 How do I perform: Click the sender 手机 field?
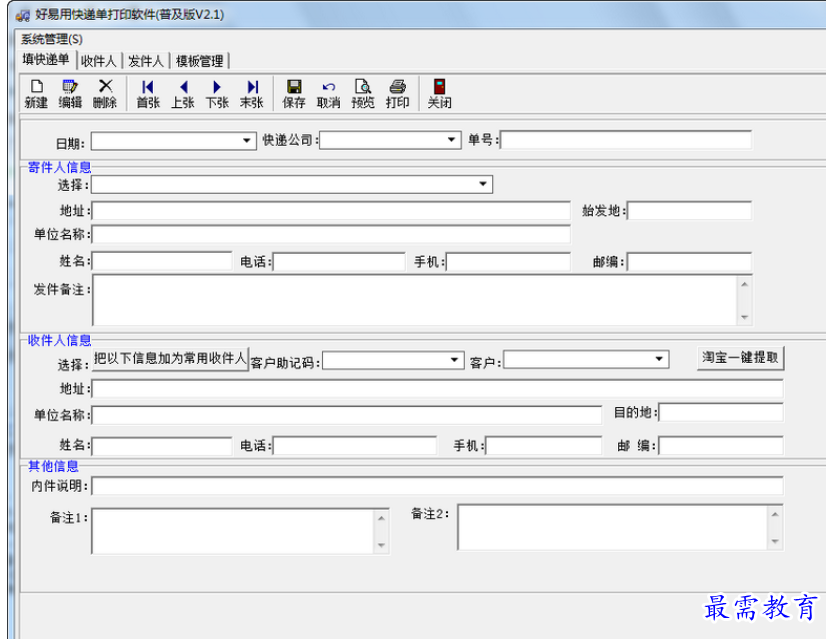point(508,262)
